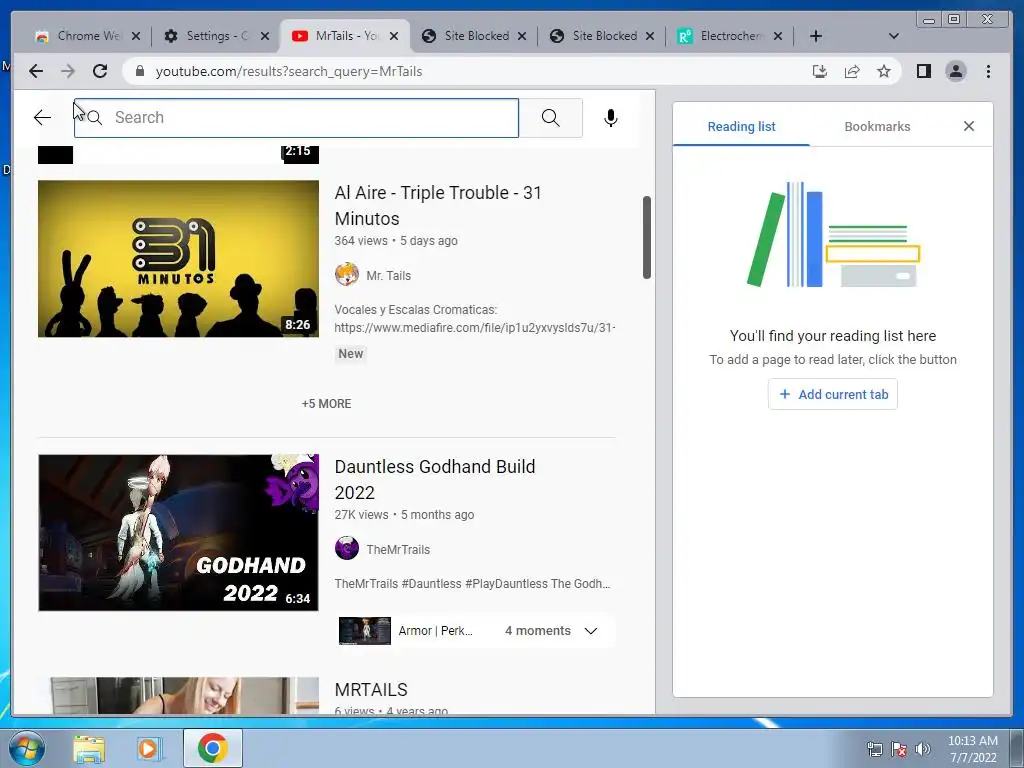Click the YouTube search magnifier button
Viewport: 1024px width, 768px height.
(551, 118)
